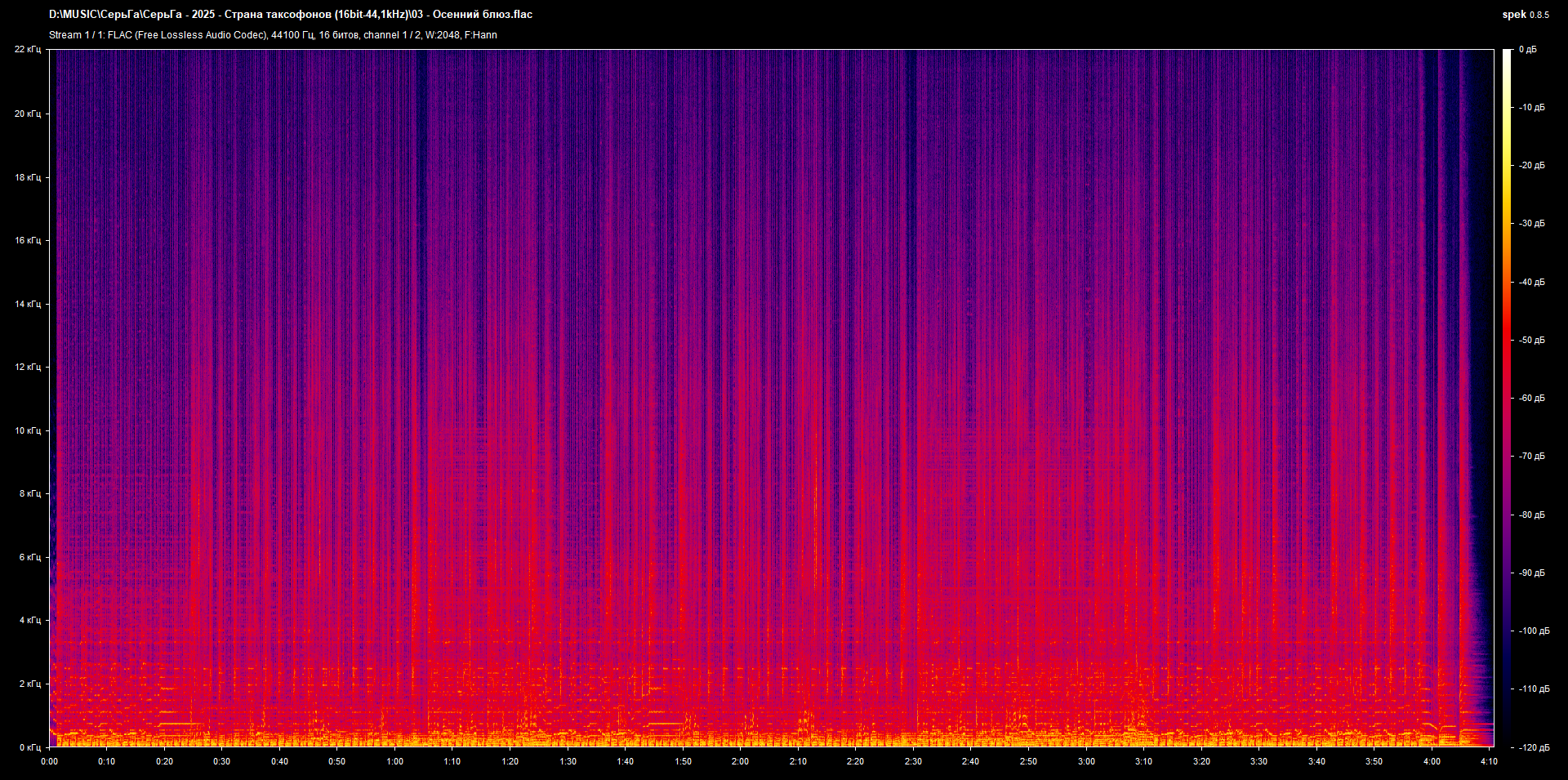Click the -50 дБ level label
Image resolution: width=1568 pixels, height=780 pixels.
1531,341
